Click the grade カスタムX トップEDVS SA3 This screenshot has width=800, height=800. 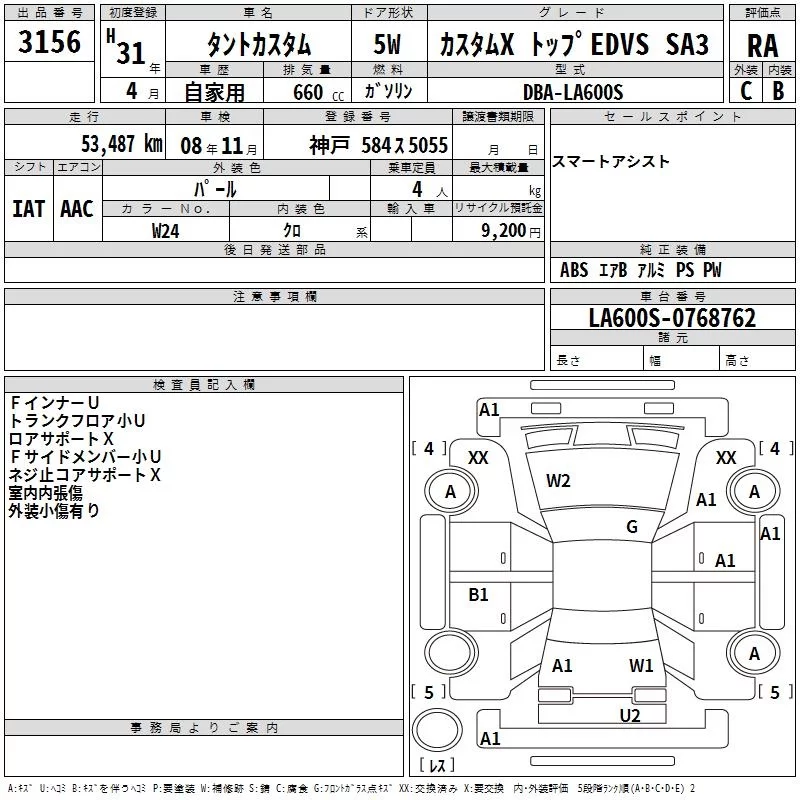point(574,44)
